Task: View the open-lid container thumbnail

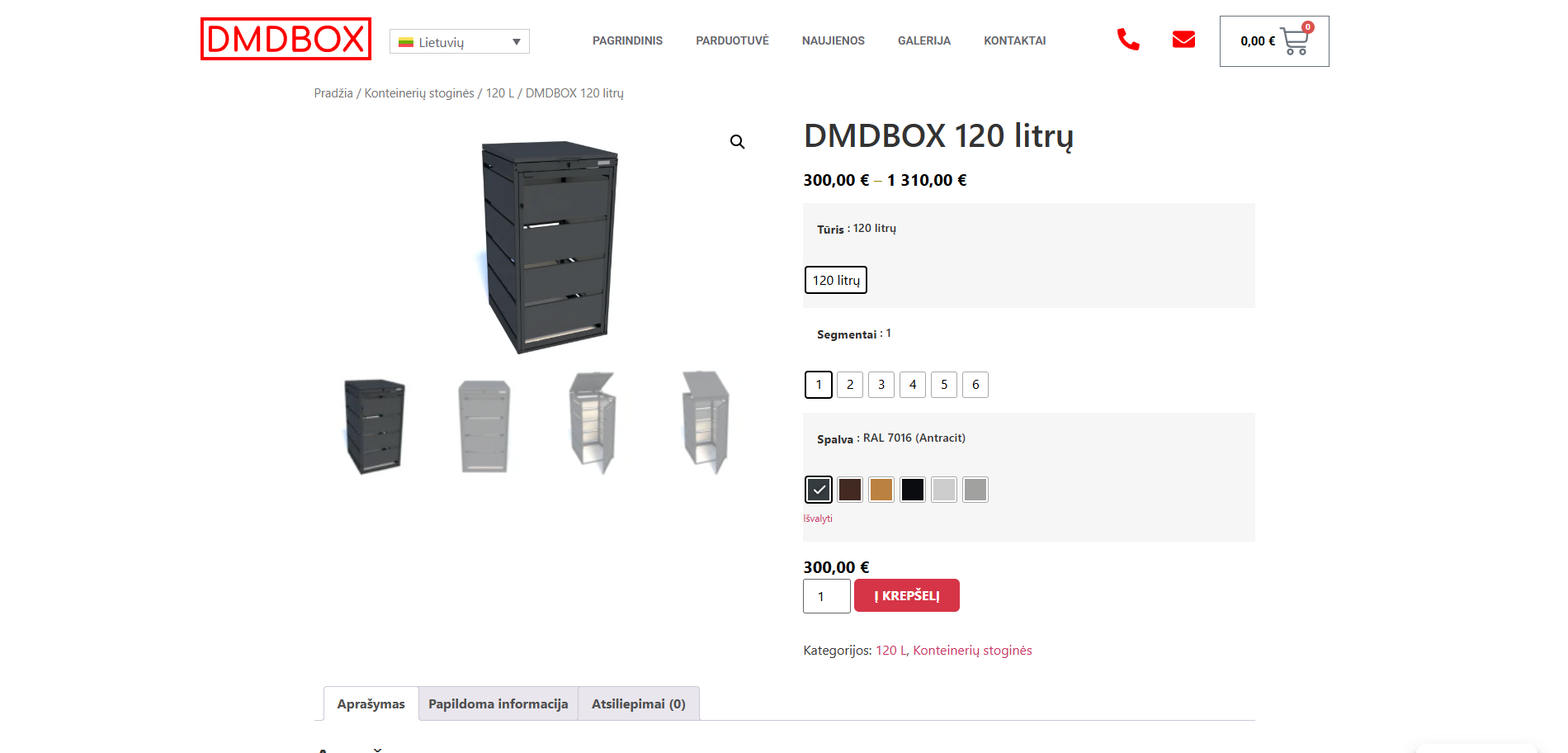Action: (593, 423)
